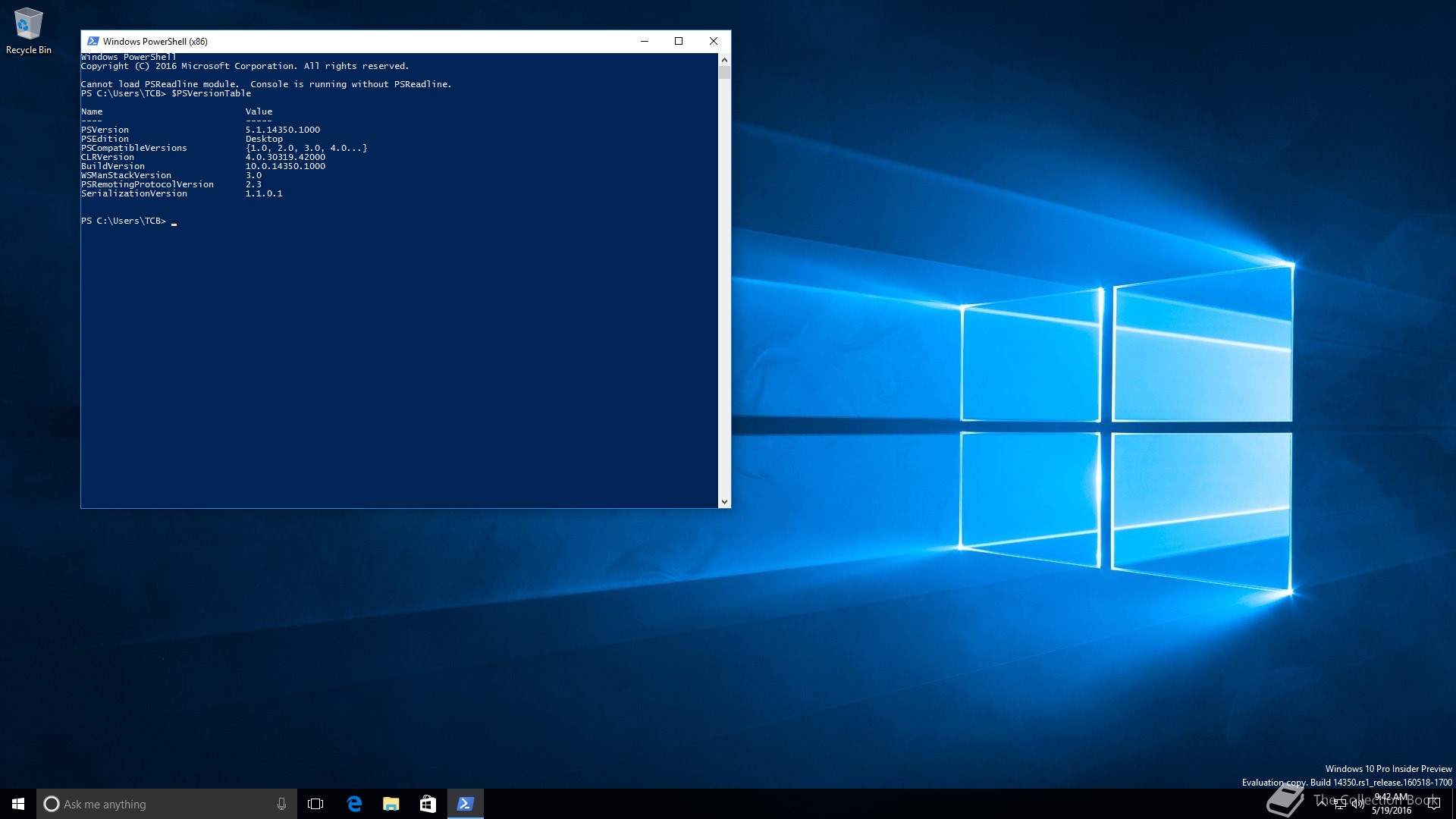1456x819 pixels.
Task: Launch Microsoft Edge from the taskbar
Action: coord(353,804)
